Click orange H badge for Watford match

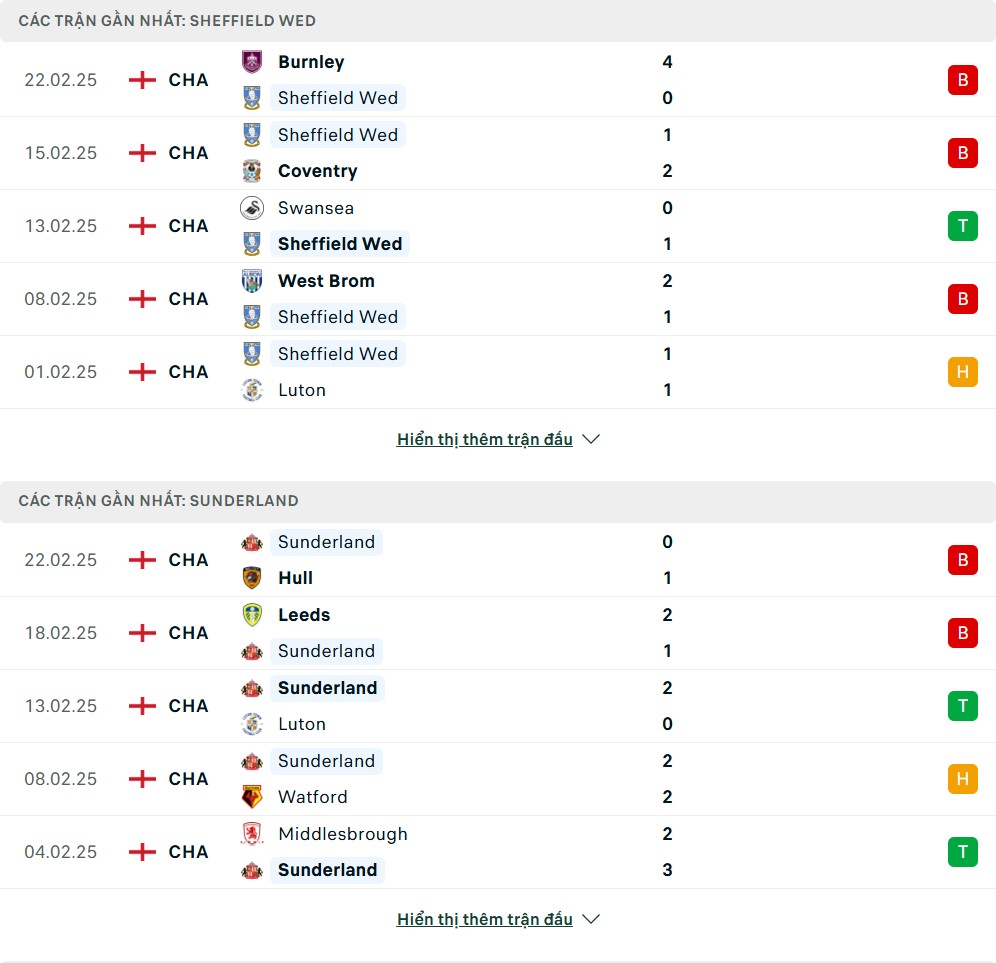(962, 779)
